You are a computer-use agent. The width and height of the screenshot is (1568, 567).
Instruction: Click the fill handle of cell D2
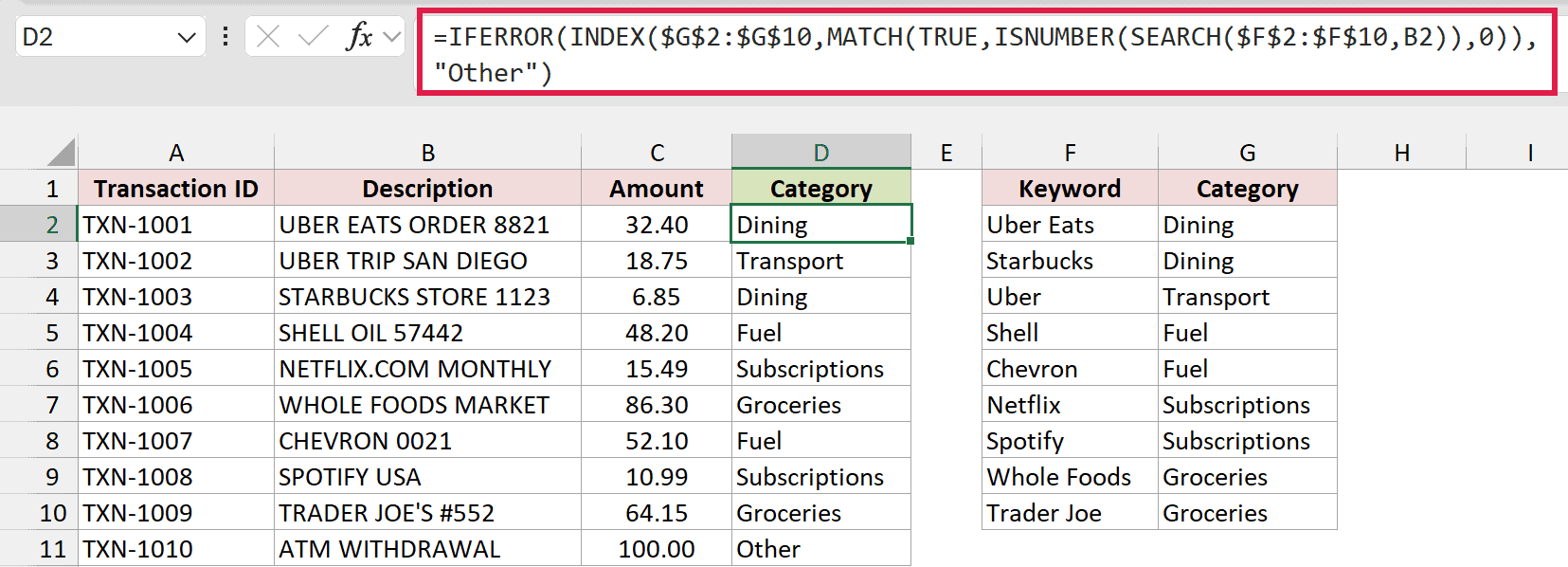(x=910, y=241)
